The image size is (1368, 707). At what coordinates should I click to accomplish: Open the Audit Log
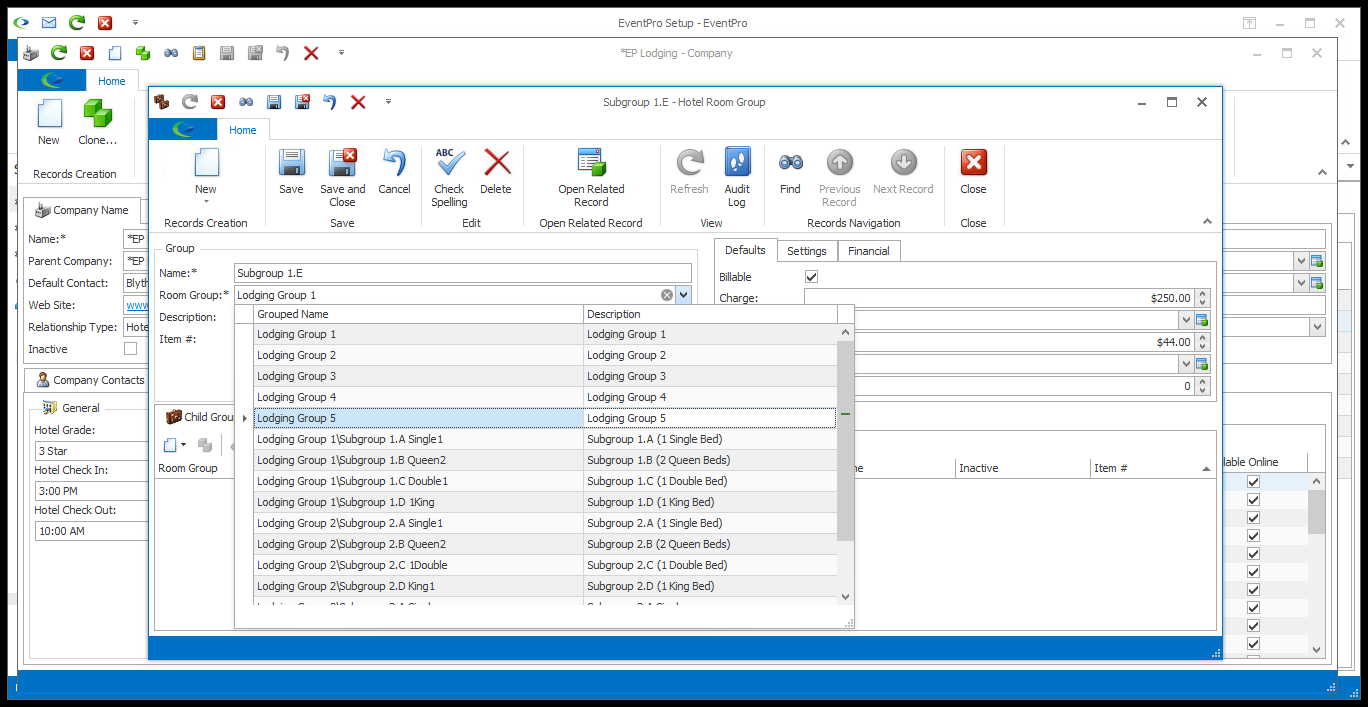(x=737, y=178)
